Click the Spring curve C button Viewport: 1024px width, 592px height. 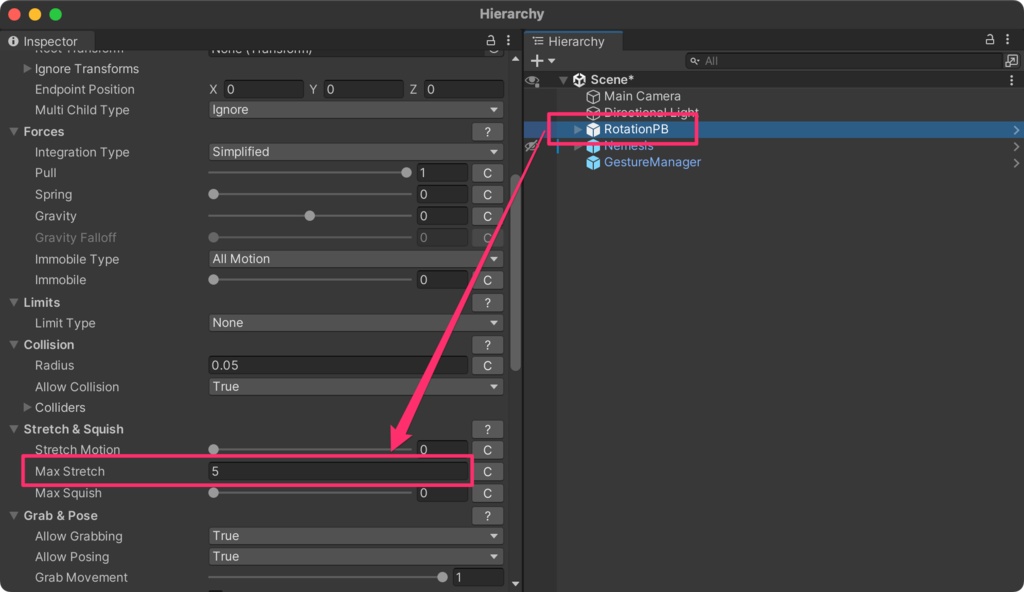[x=487, y=195]
